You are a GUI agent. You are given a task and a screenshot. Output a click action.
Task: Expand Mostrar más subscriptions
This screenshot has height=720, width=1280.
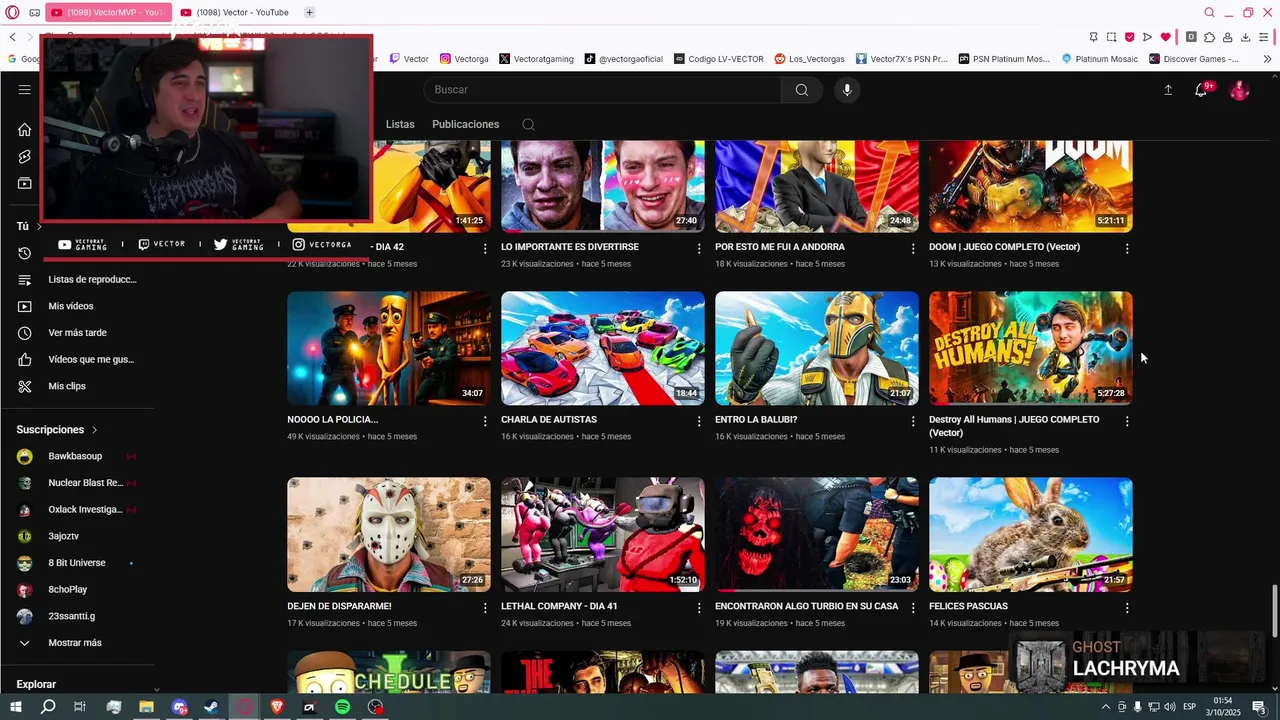click(76, 643)
